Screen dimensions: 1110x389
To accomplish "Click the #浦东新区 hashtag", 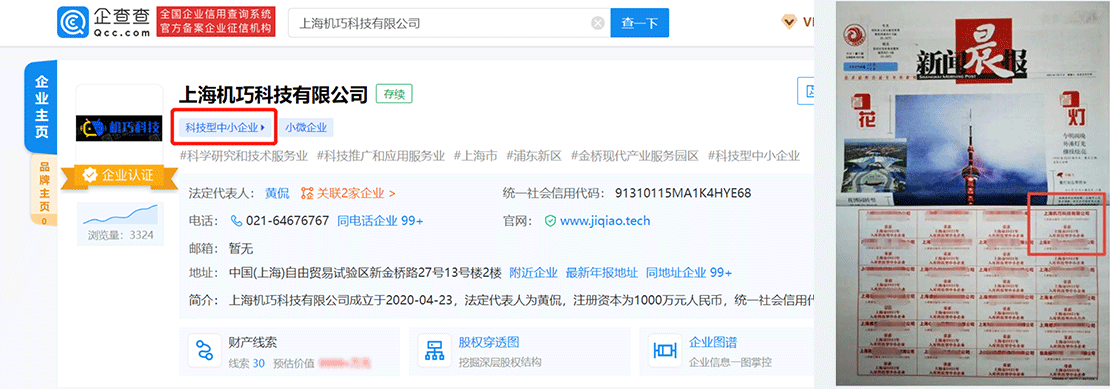I will click(534, 156).
